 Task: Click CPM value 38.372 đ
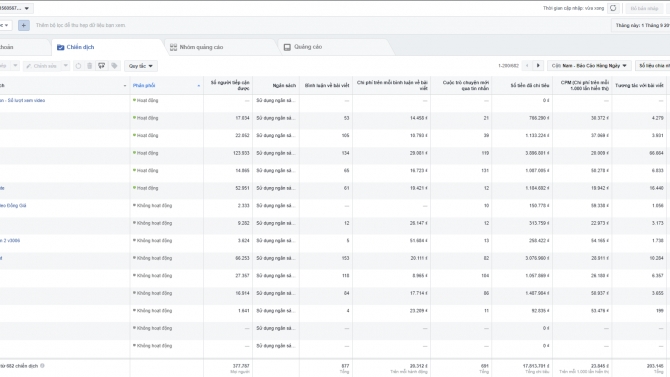tap(600, 118)
